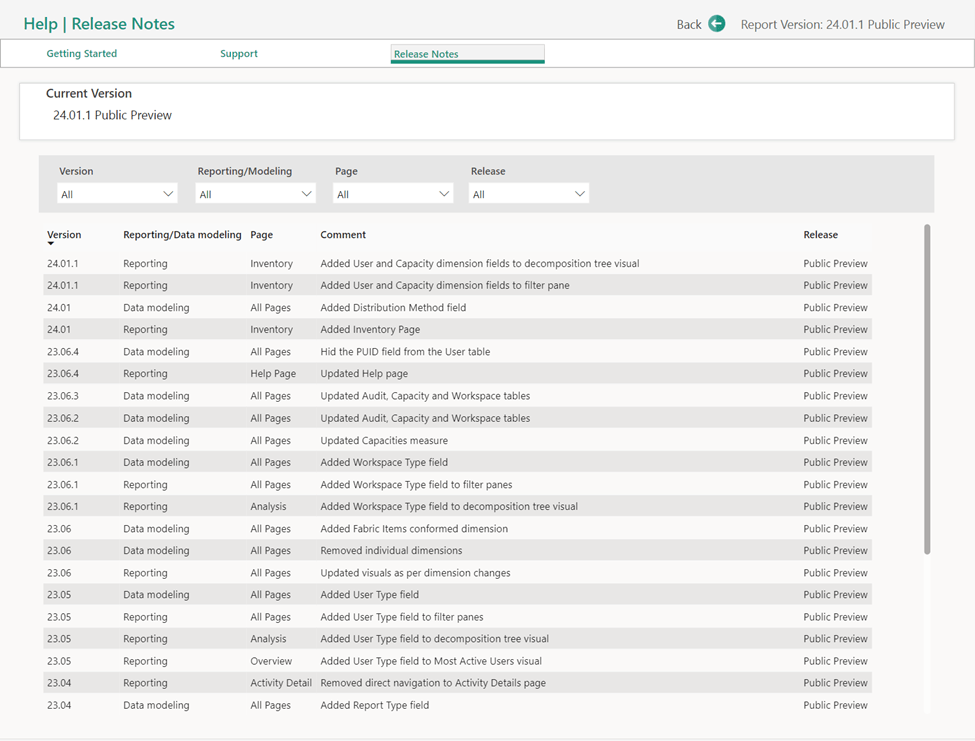
Task: Switch to the Getting Started tab
Action: 82,54
